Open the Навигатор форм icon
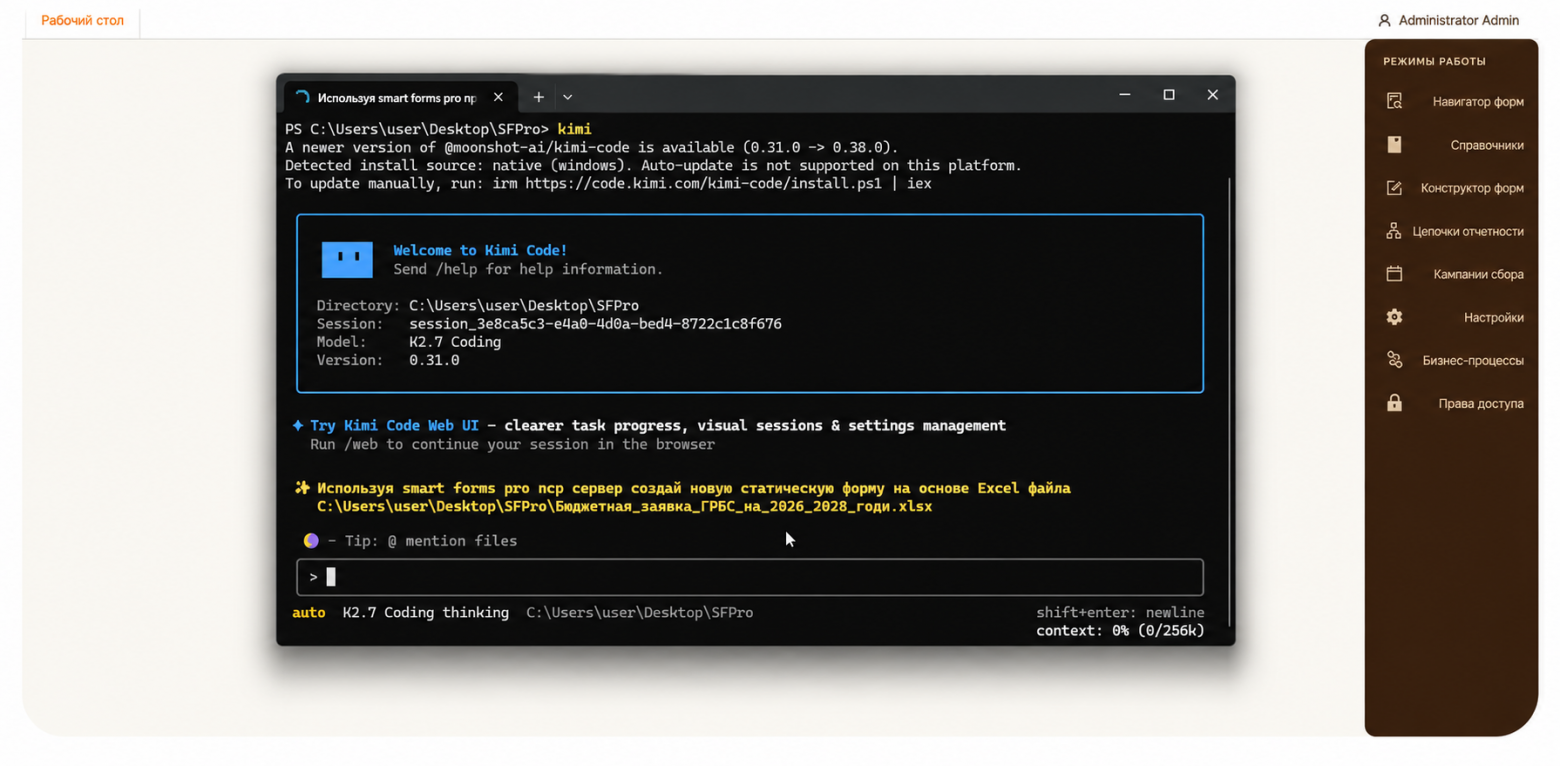 pos(1394,101)
